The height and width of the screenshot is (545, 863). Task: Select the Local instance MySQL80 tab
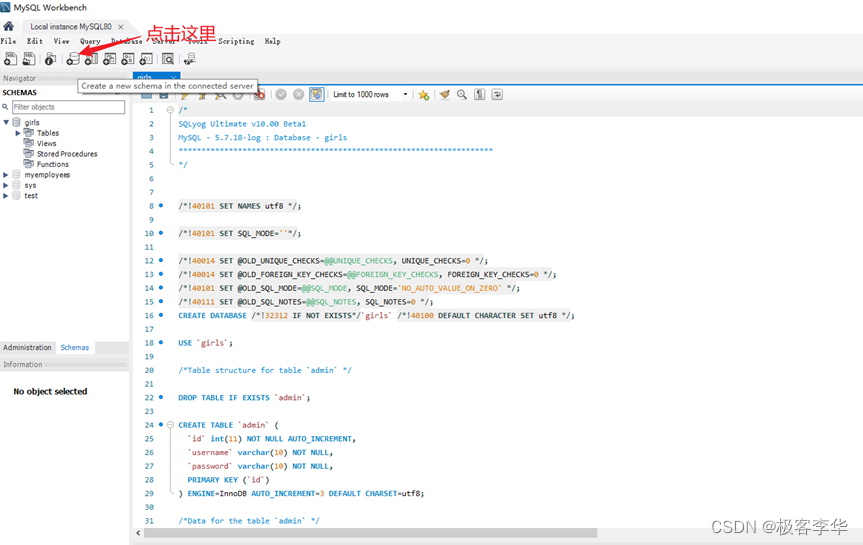(x=70, y=26)
